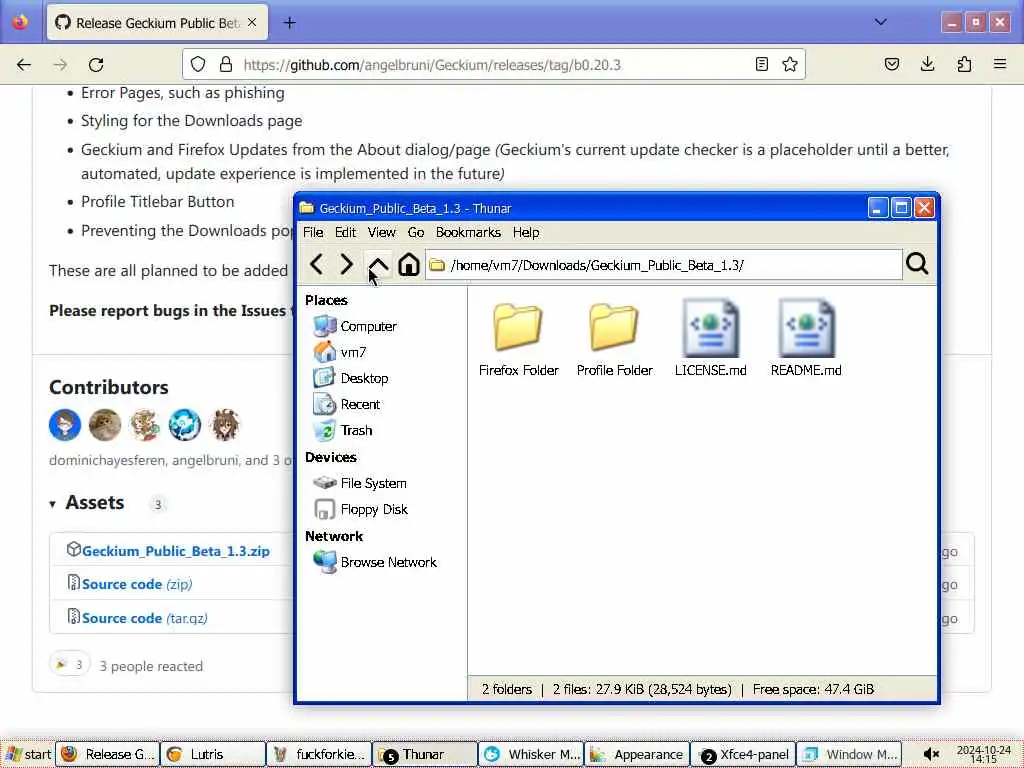Click the blue globe contributor avatar

(x=185, y=424)
